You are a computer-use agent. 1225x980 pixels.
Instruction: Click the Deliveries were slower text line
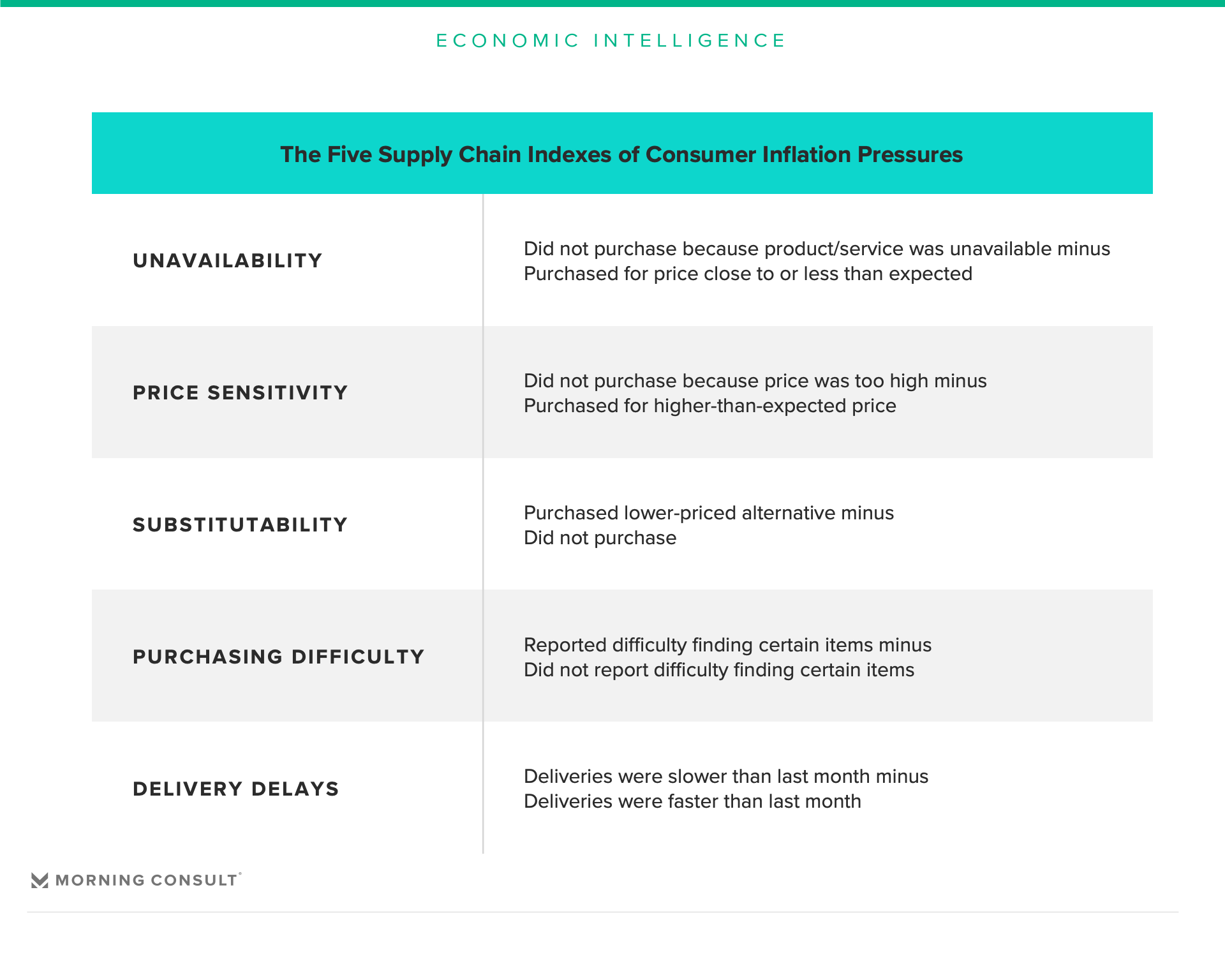(x=725, y=776)
